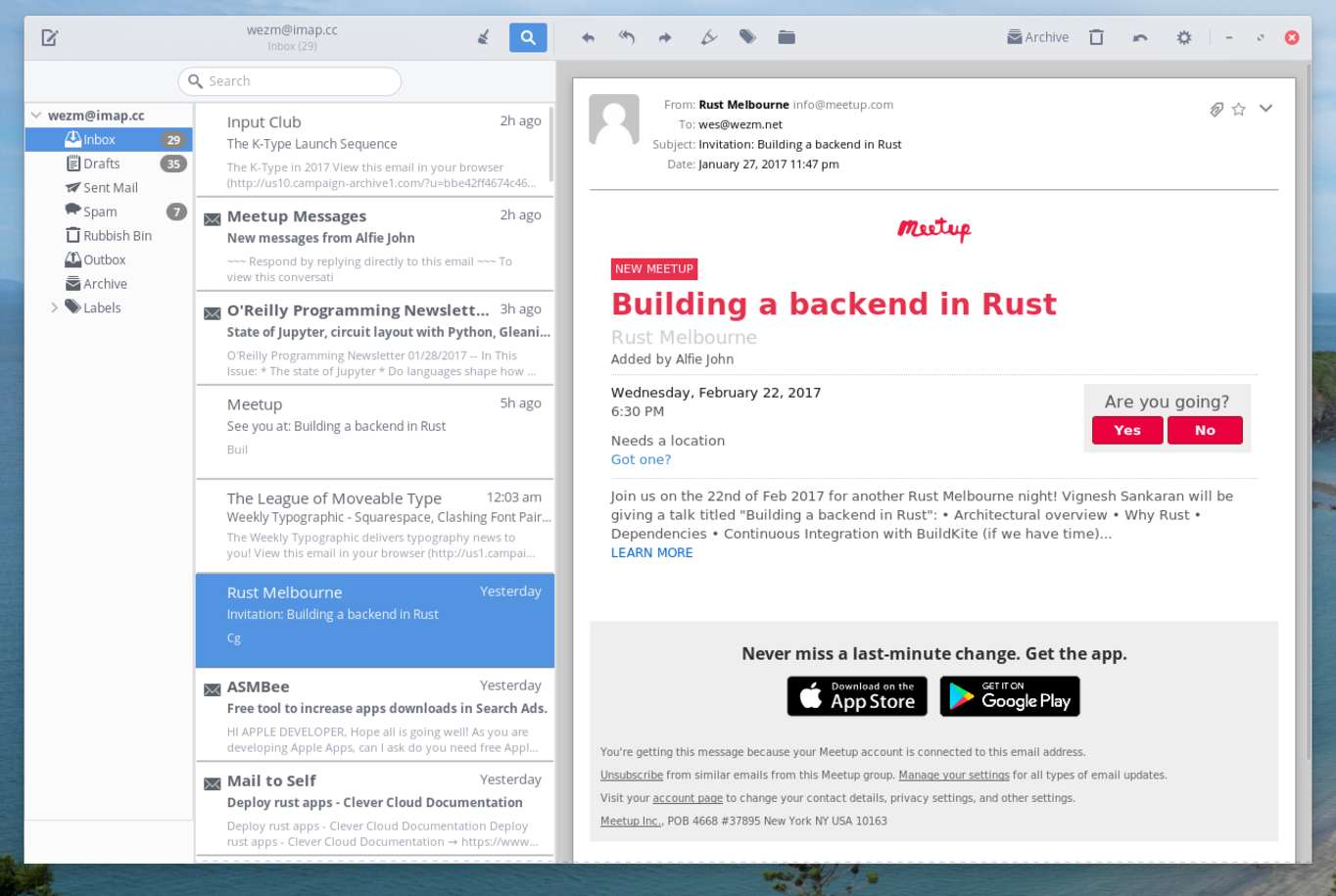Reply to the selected message
1336x896 pixels.
point(588,37)
